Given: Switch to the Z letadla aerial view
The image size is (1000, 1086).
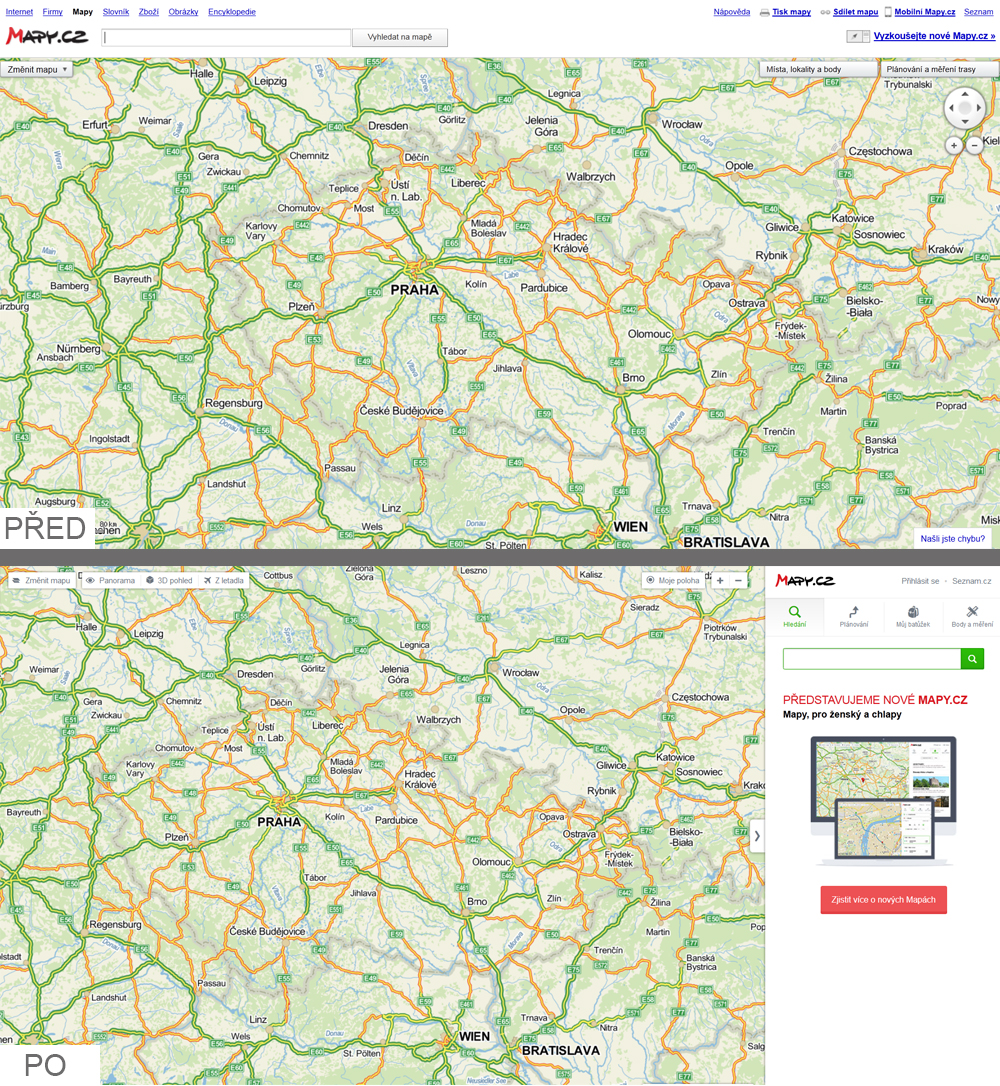Looking at the screenshot, I should [224, 580].
